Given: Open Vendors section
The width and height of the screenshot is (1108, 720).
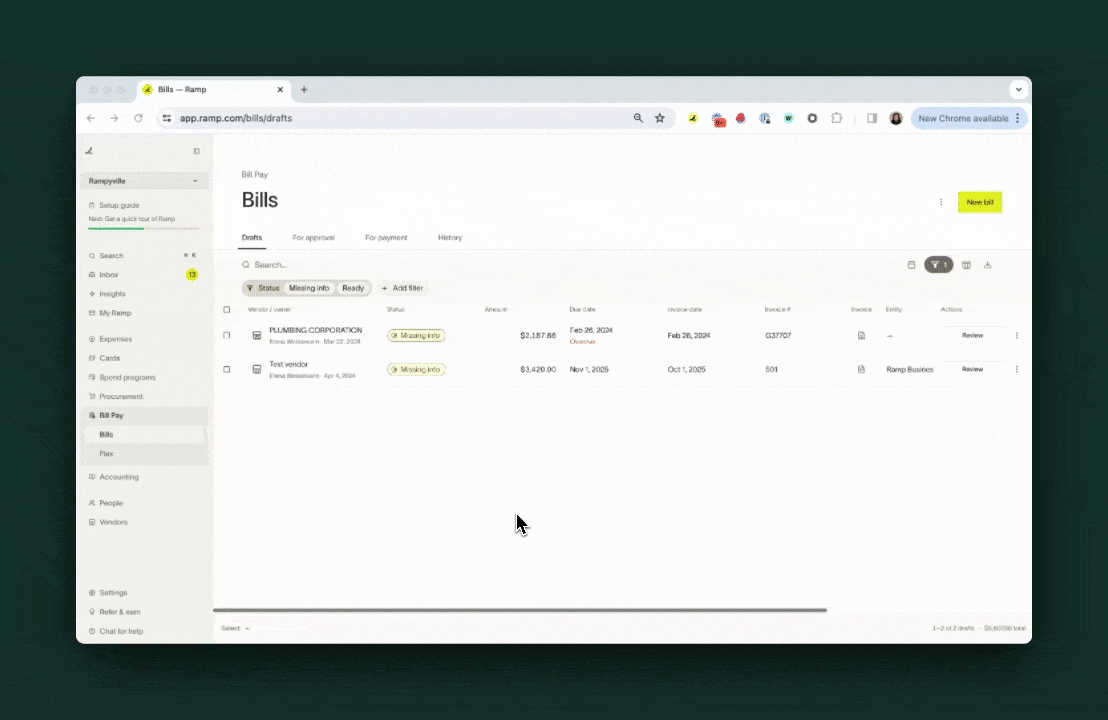Looking at the screenshot, I should (x=113, y=522).
